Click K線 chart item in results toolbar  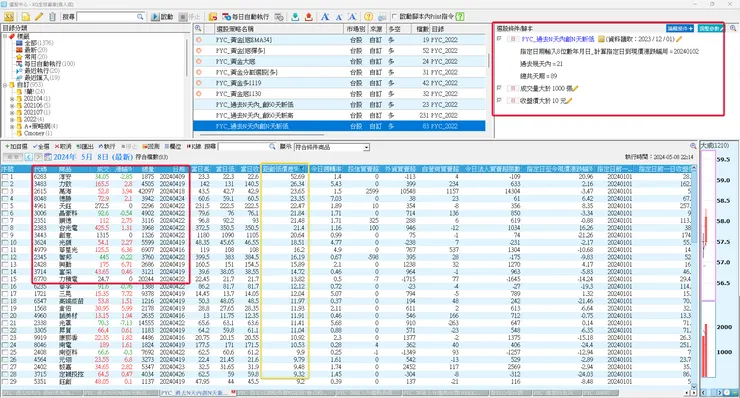[x=194, y=147]
